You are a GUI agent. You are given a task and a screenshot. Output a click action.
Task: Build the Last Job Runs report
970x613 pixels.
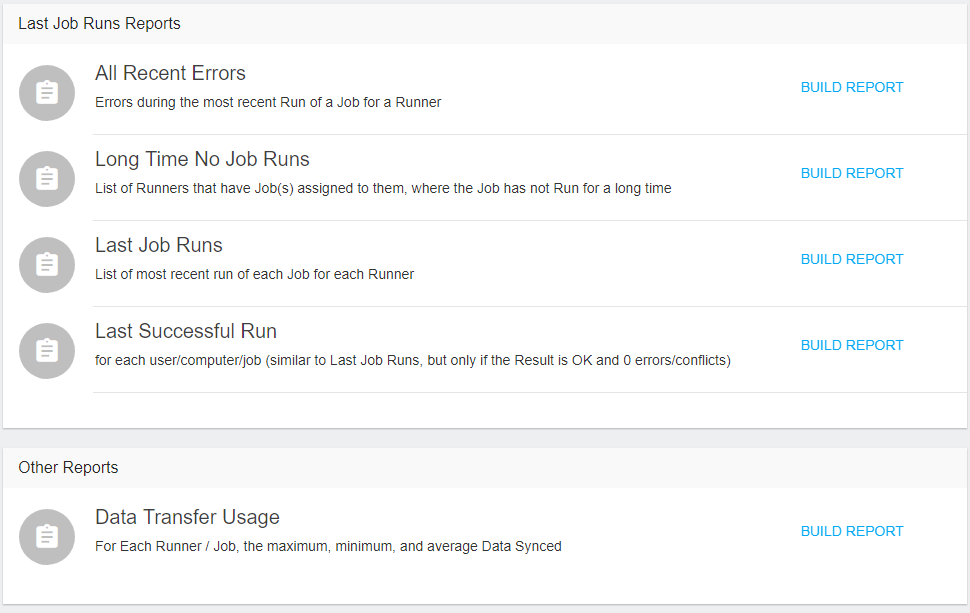pos(852,259)
